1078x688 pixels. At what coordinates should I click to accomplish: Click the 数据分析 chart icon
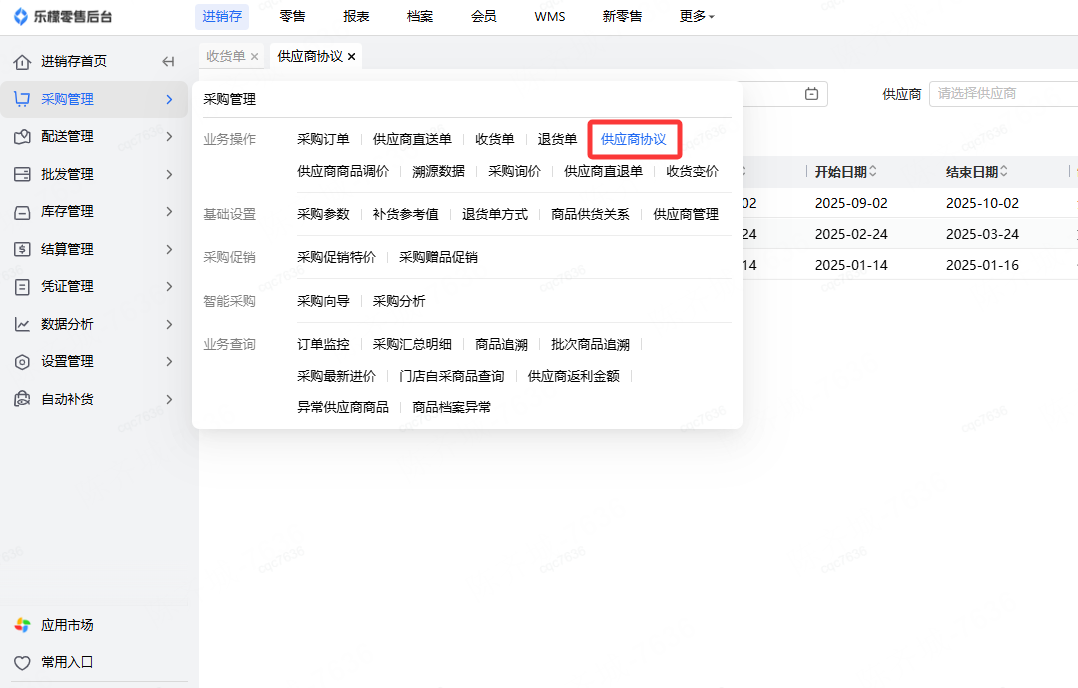click(x=22, y=324)
